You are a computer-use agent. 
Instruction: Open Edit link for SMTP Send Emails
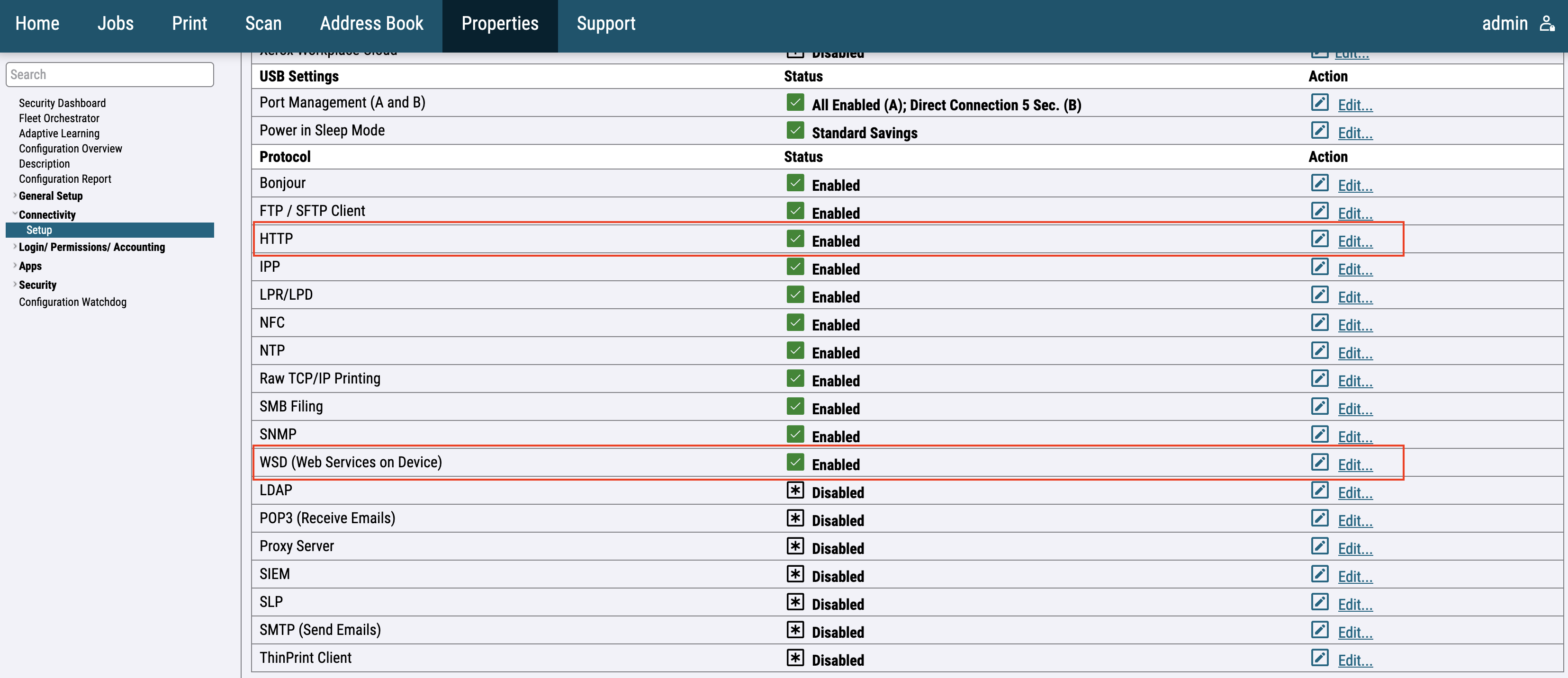[1354, 633]
